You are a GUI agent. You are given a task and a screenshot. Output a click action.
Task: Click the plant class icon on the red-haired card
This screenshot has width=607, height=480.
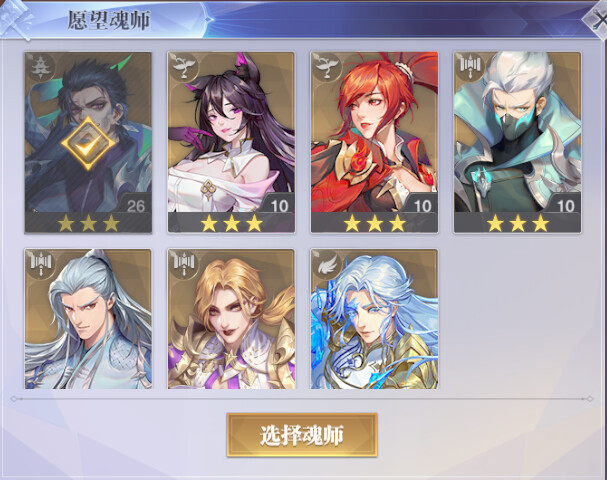coord(326,67)
